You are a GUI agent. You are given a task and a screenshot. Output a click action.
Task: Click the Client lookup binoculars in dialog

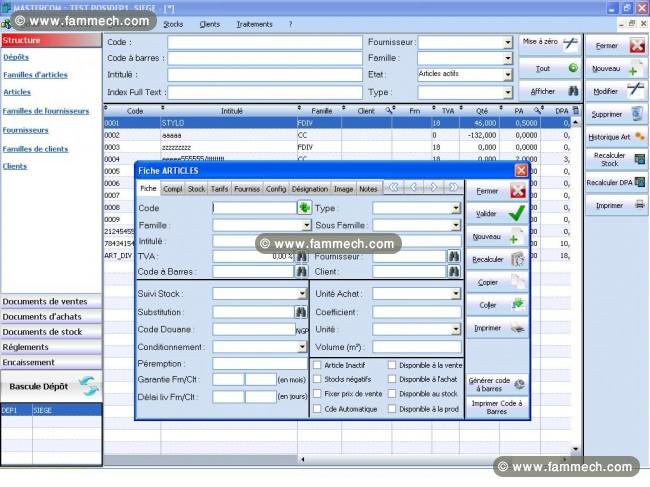coord(454,272)
